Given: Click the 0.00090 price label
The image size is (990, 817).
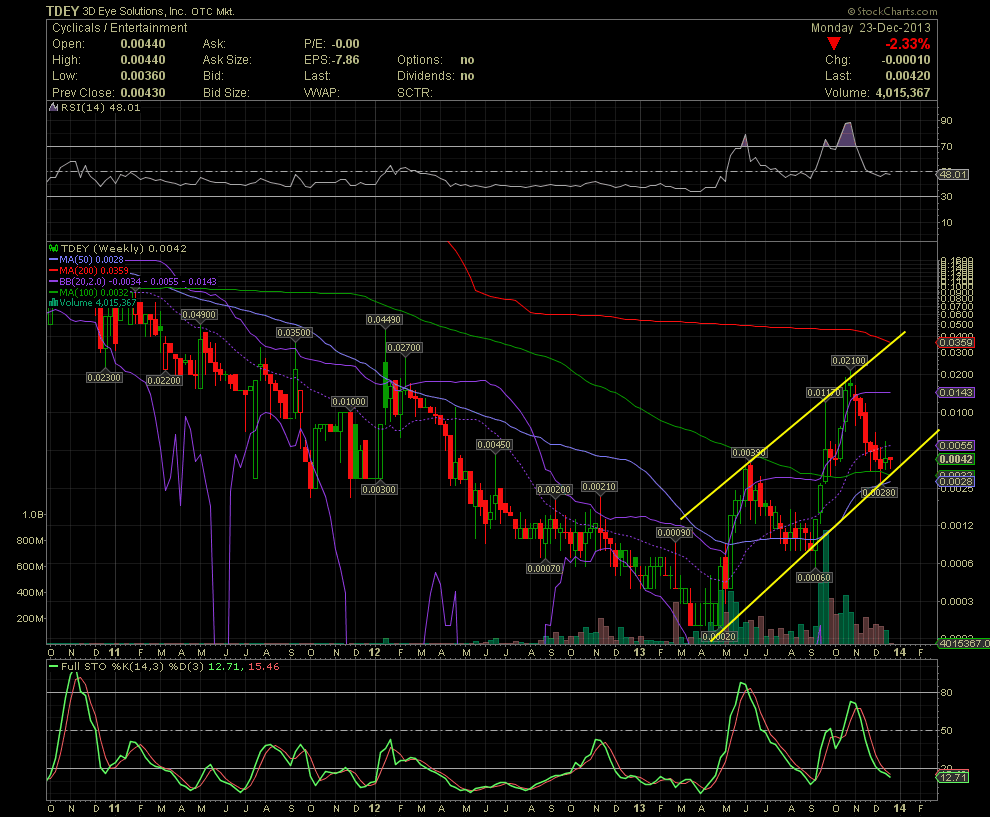Looking at the screenshot, I should [x=674, y=533].
